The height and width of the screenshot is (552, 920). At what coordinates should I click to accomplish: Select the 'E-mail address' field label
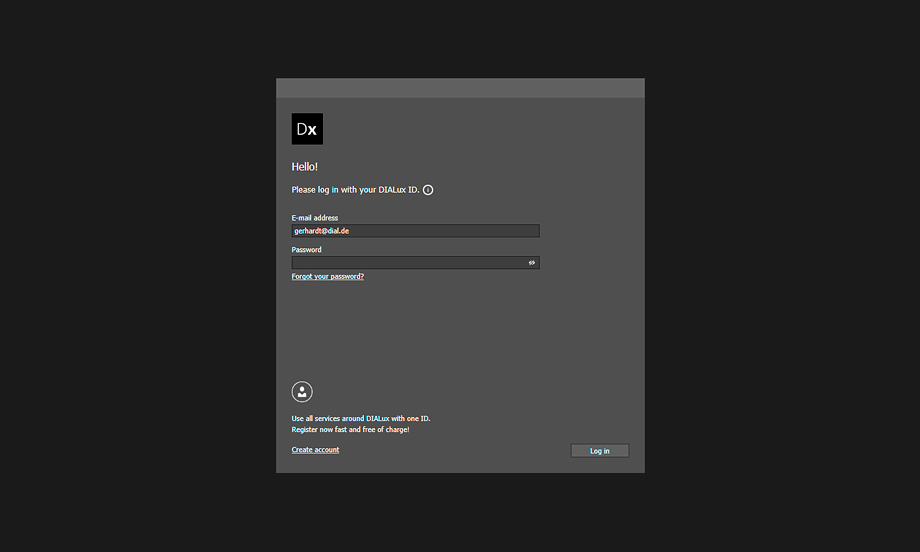[315, 218]
